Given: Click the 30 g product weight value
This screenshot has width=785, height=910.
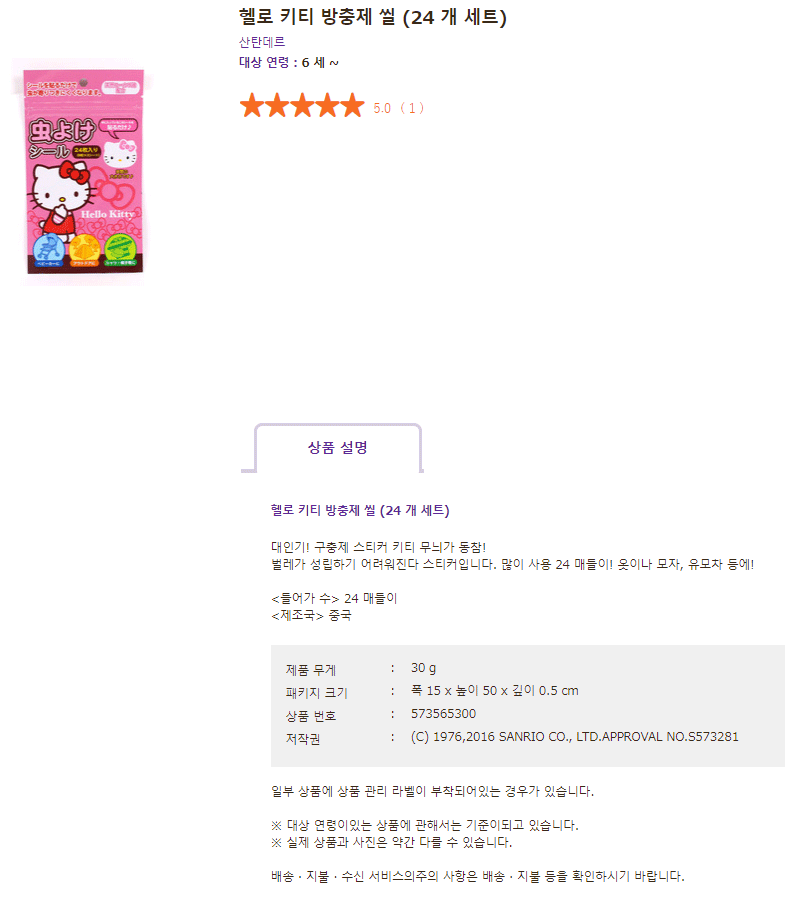Looking at the screenshot, I should pyautogui.click(x=423, y=668).
